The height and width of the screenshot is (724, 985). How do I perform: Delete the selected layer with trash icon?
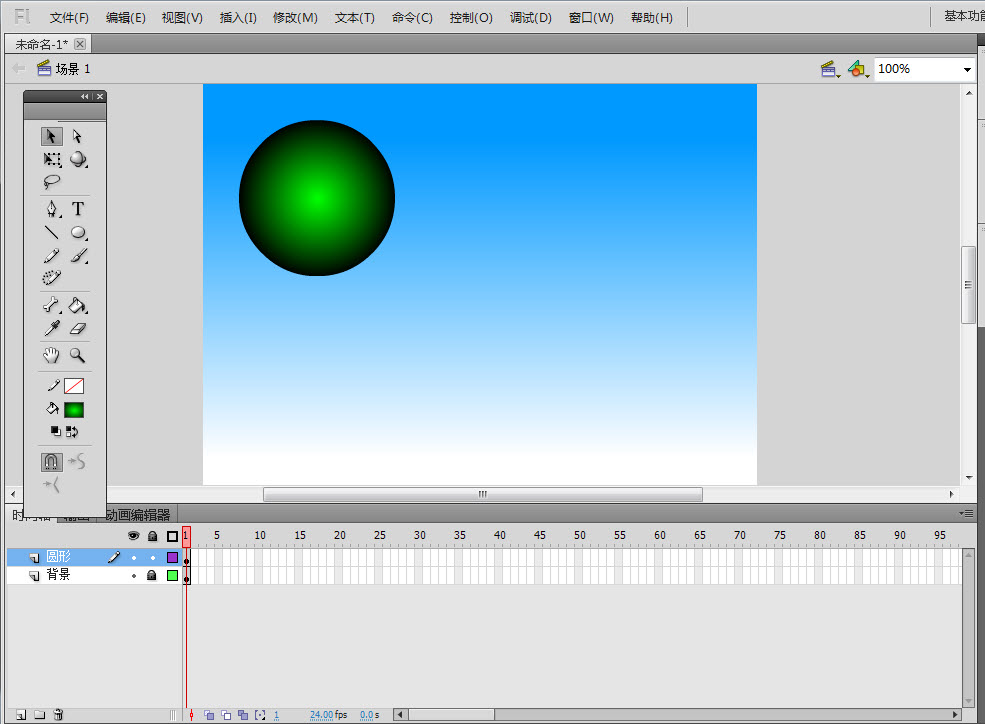coord(58,715)
